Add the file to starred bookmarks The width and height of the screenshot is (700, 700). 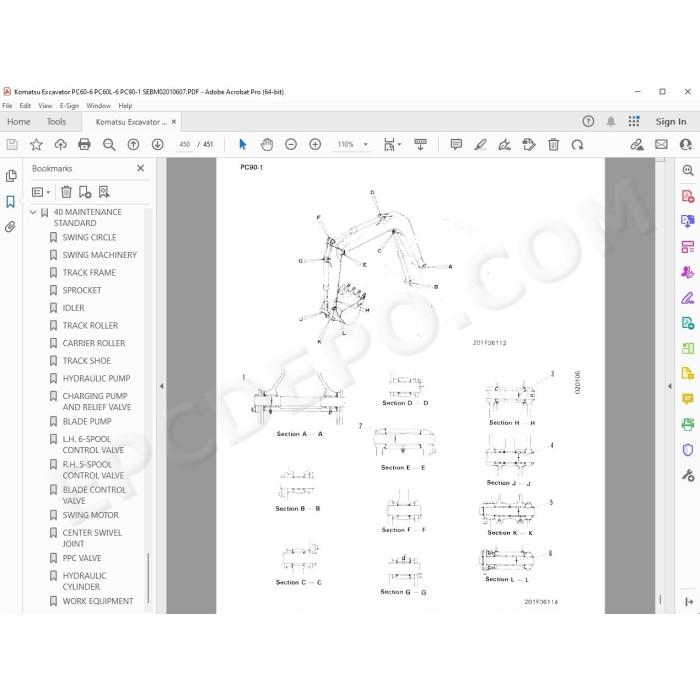pos(36,145)
